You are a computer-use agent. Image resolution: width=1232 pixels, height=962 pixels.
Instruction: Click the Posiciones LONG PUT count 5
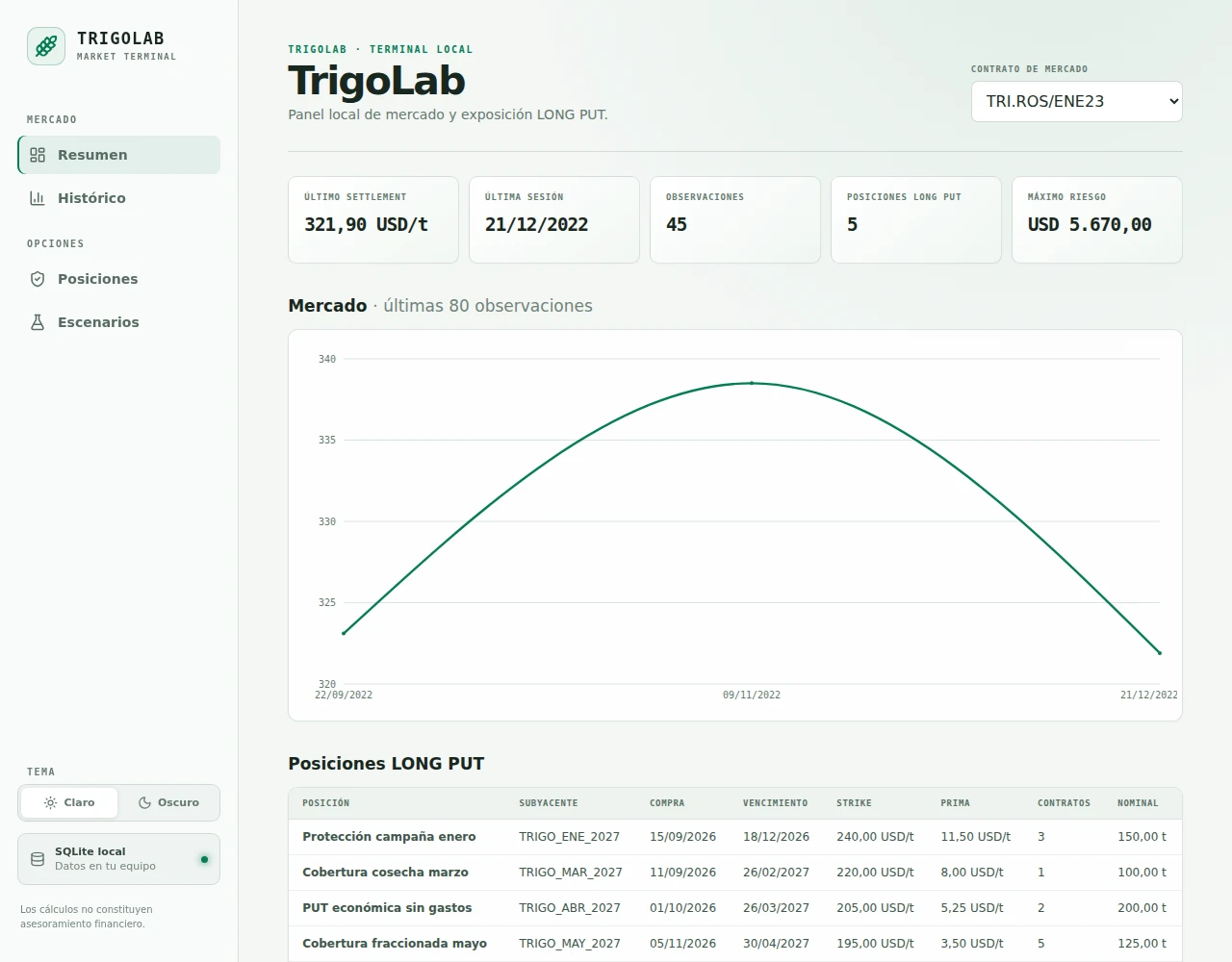pos(852,224)
